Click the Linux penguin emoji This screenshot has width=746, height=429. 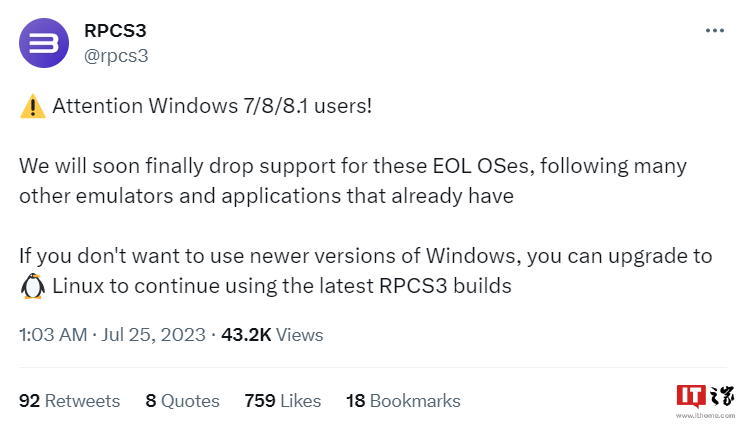pyautogui.click(x=32, y=287)
